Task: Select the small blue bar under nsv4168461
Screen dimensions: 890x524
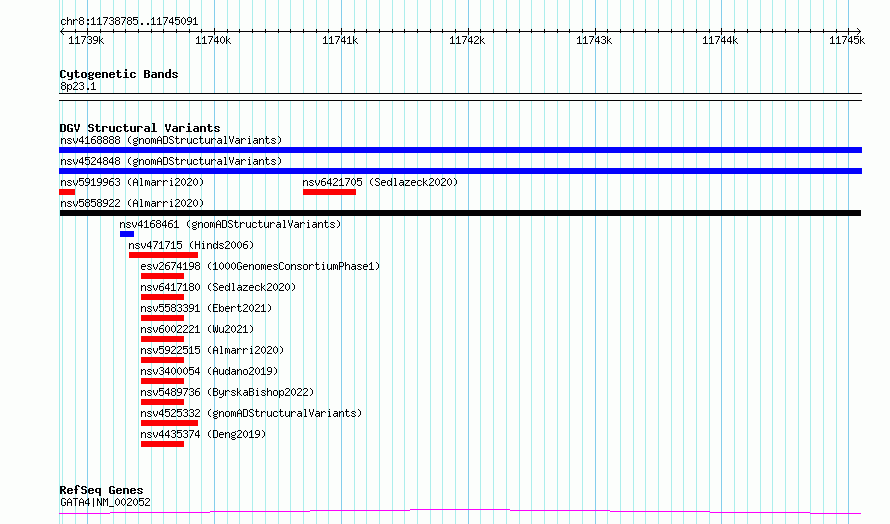Action: click(x=127, y=234)
